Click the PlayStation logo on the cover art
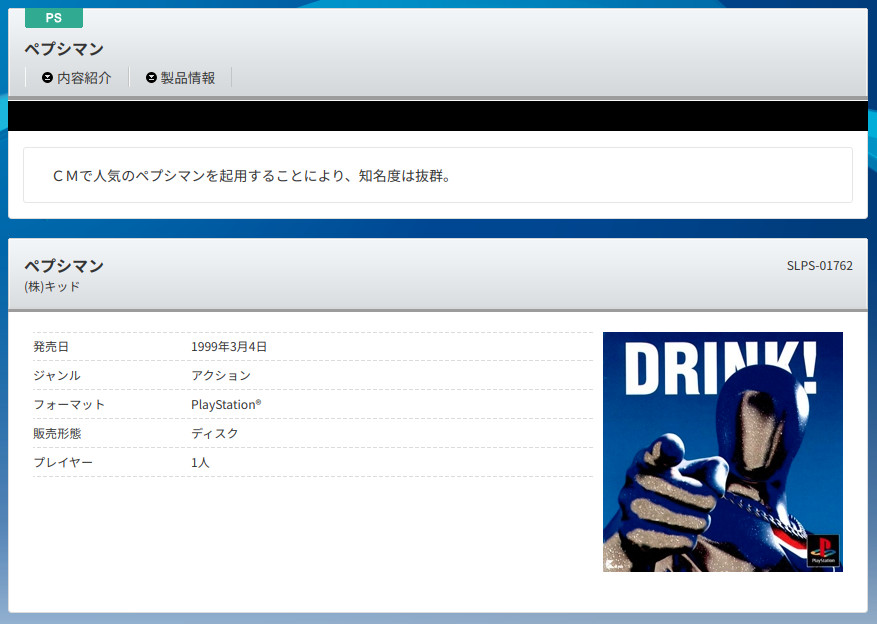 coord(822,551)
